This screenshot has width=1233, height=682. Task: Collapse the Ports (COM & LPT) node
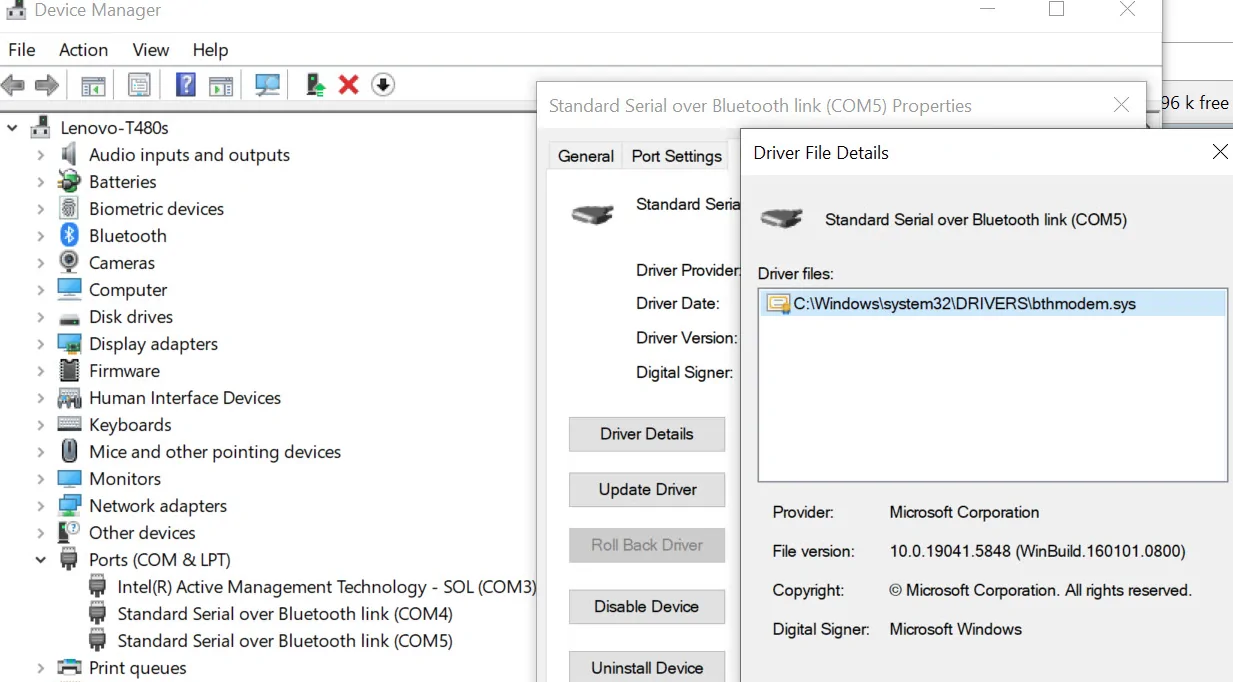point(41,560)
